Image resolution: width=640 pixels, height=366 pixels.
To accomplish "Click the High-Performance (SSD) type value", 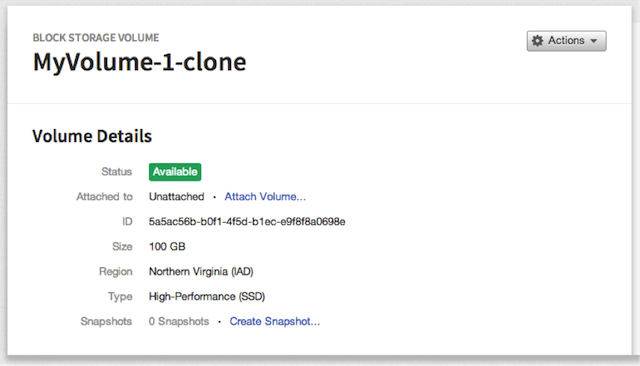I will click(207, 297).
